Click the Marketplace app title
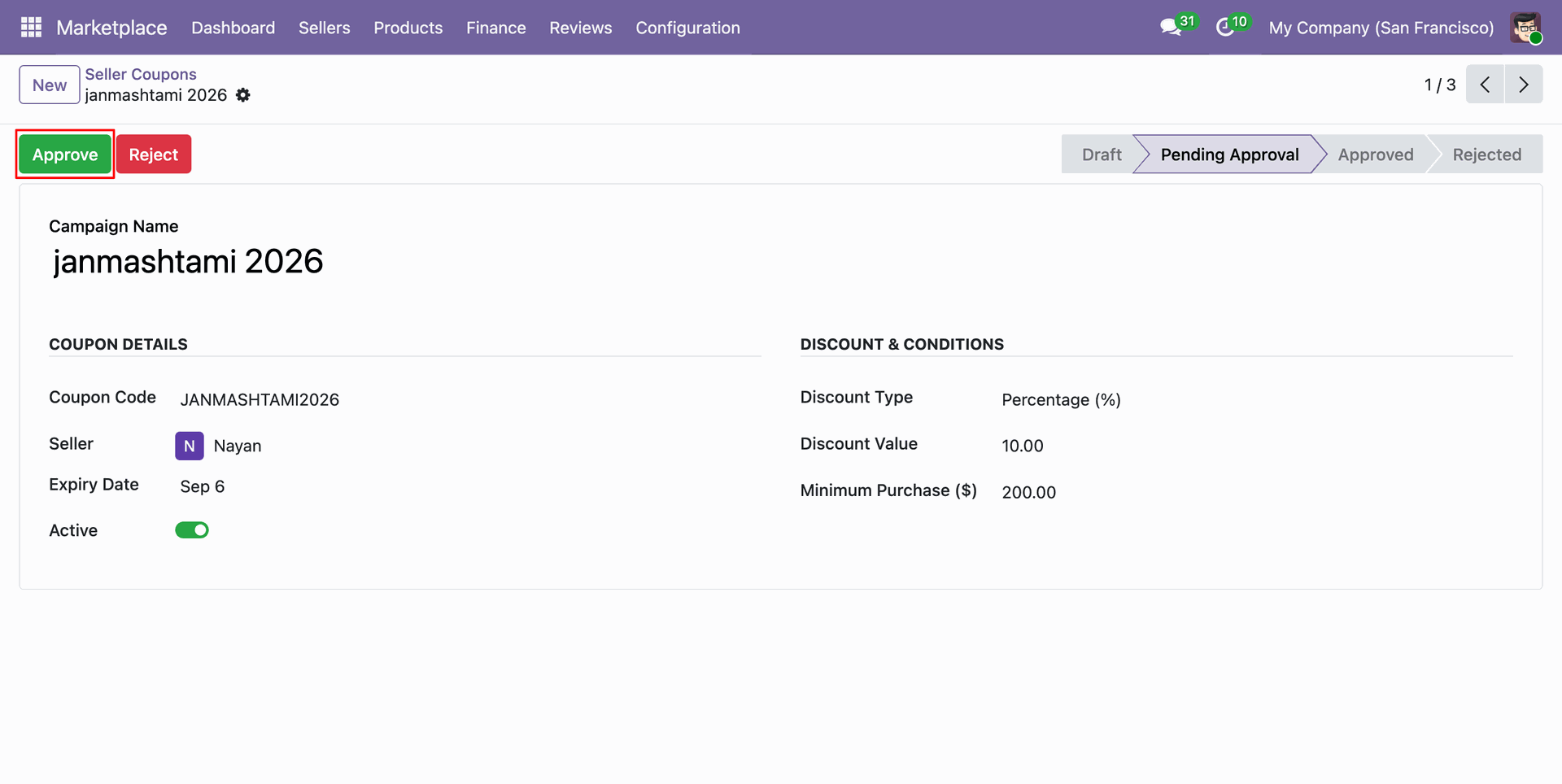The width and height of the screenshot is (1562, 784). (111, 28)
